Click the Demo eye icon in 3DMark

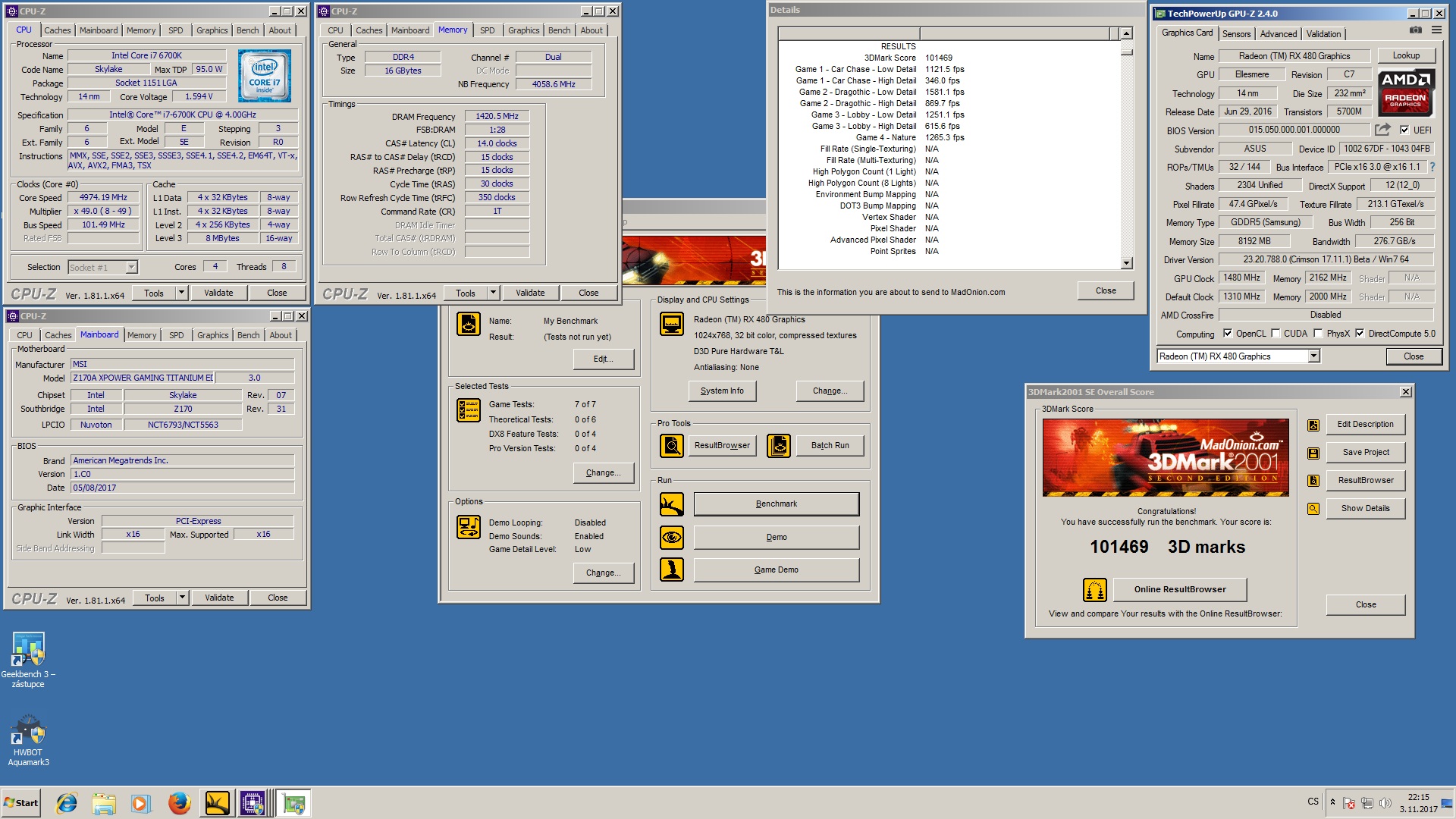[x=672, y=538]
